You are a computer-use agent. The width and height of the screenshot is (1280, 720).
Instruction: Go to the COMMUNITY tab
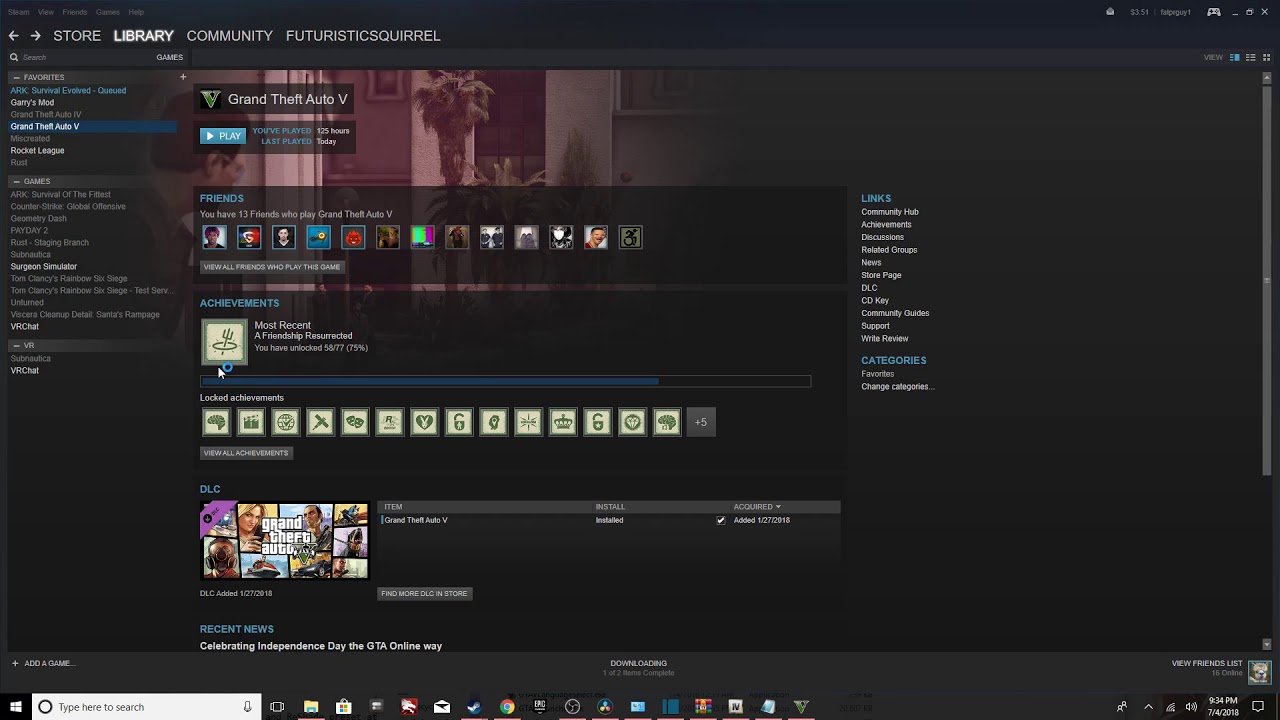[x=230, y=36]
